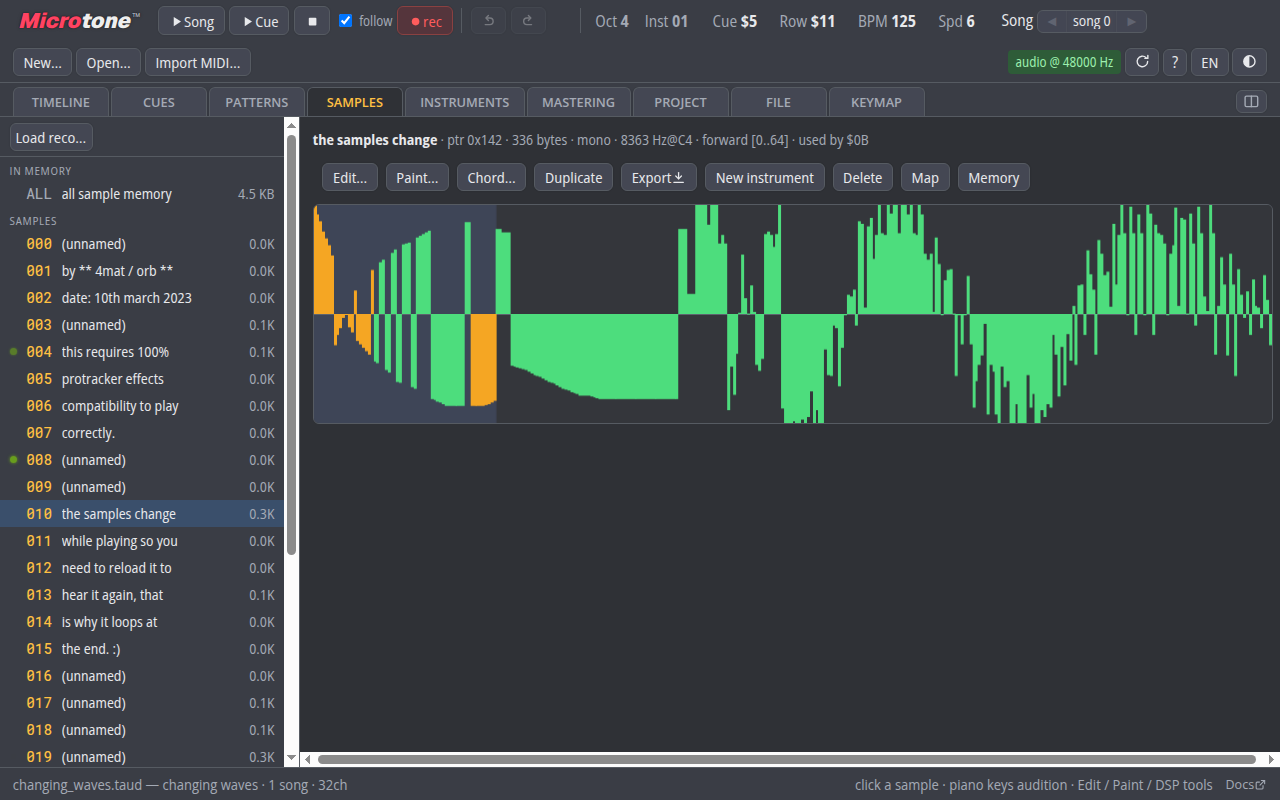Click the undo arrow
This screenshot has width=1280, height=800.
point(489,21)
